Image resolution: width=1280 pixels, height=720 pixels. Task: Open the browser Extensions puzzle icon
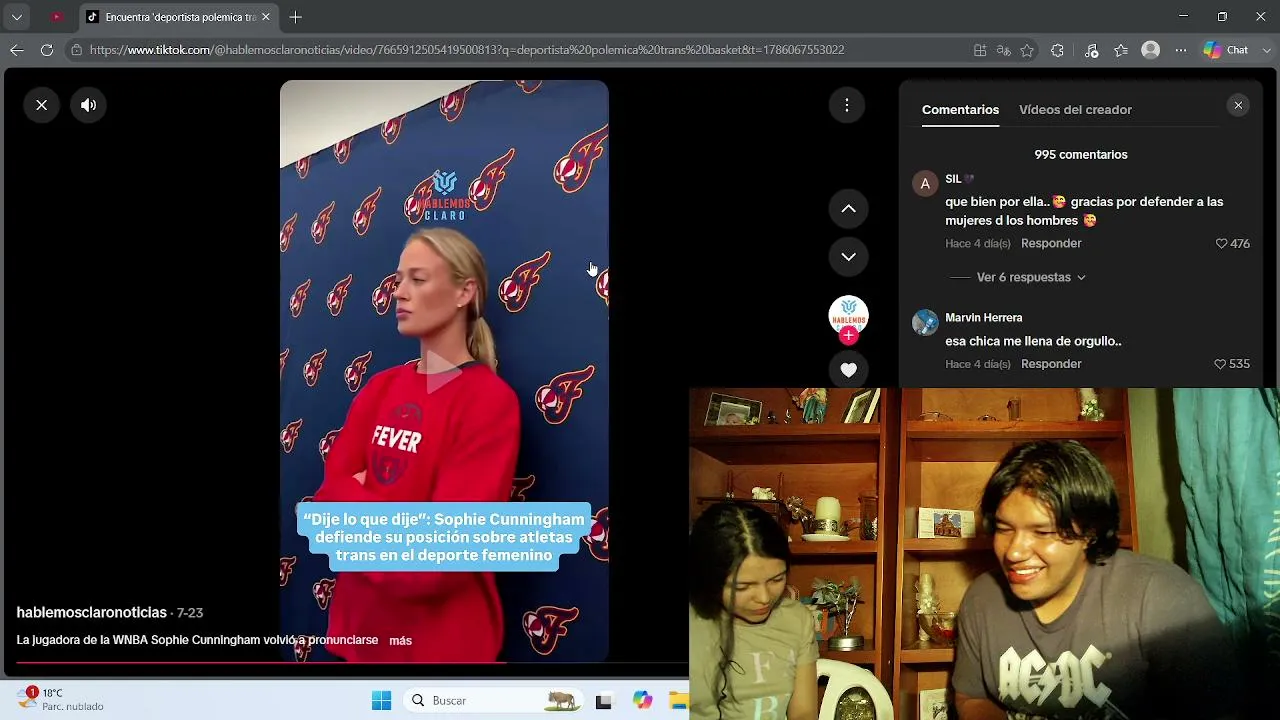[x=1057, y=50]
